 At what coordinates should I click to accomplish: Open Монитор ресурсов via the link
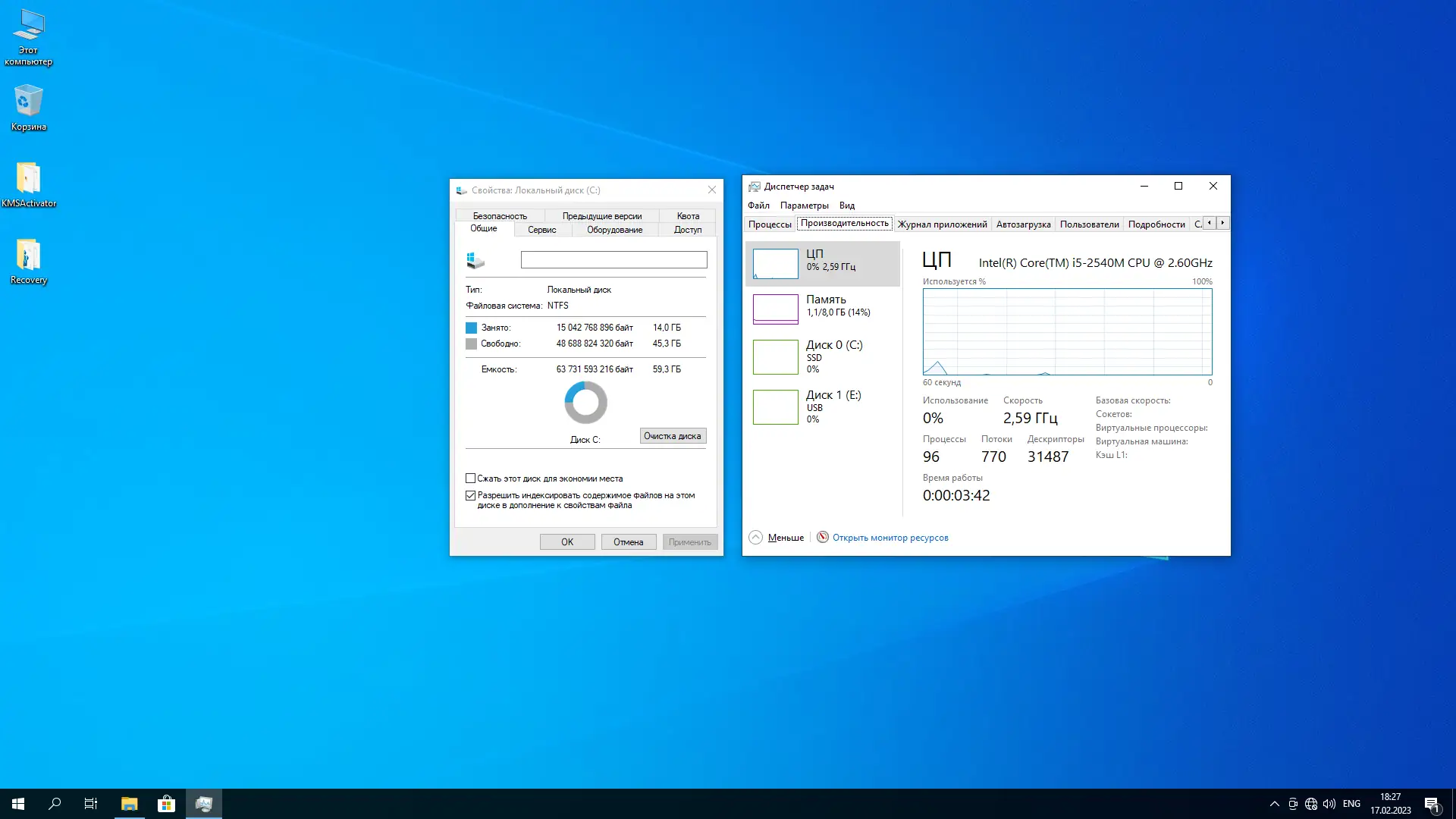890,537
